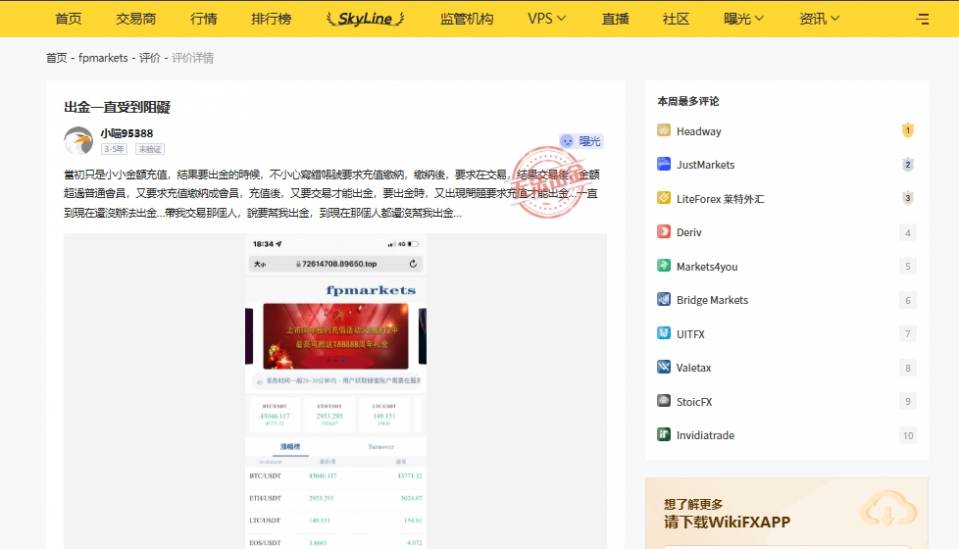Click the Markets4you broker icon
This screenshot has width=959, height=549.
click(664, 265)
